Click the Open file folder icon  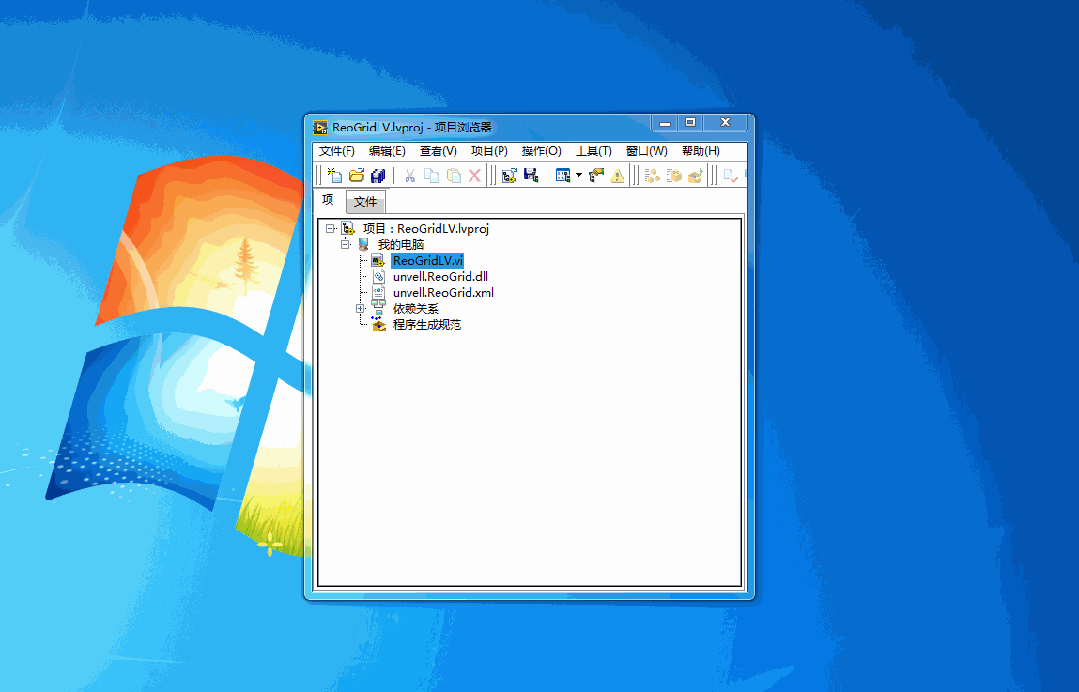(x=356, y=175)
